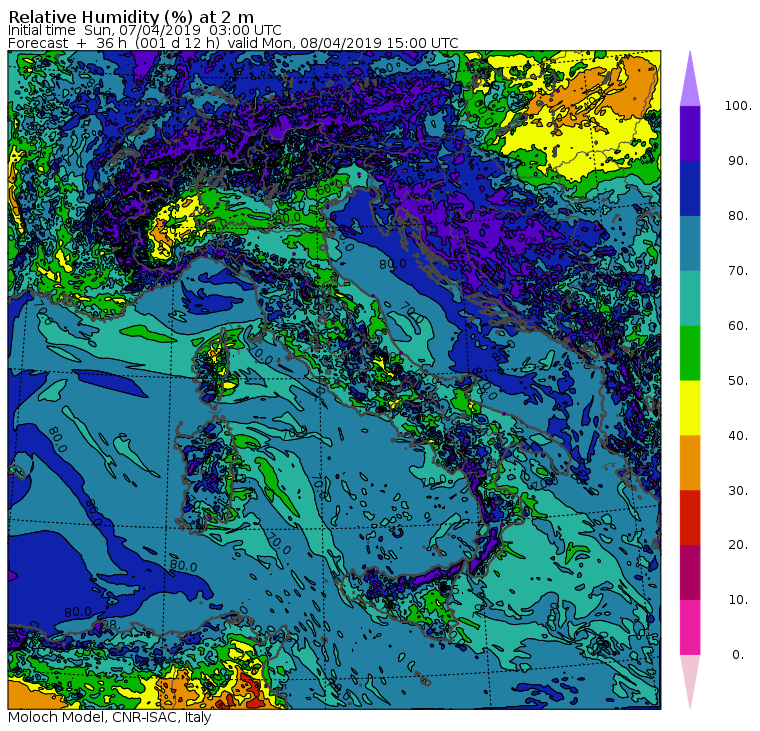
Task: Pick the green 50–60 legend segment
Action: coord(690,353)
